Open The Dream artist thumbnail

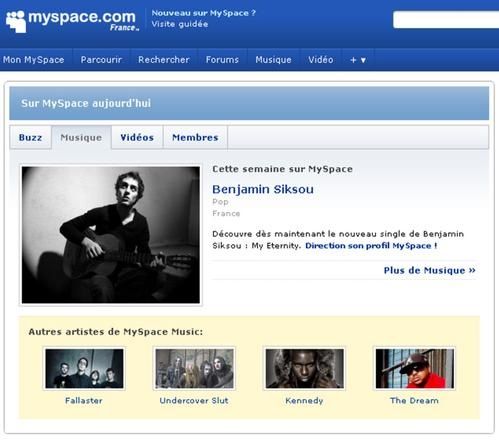[x=414, y=368]
